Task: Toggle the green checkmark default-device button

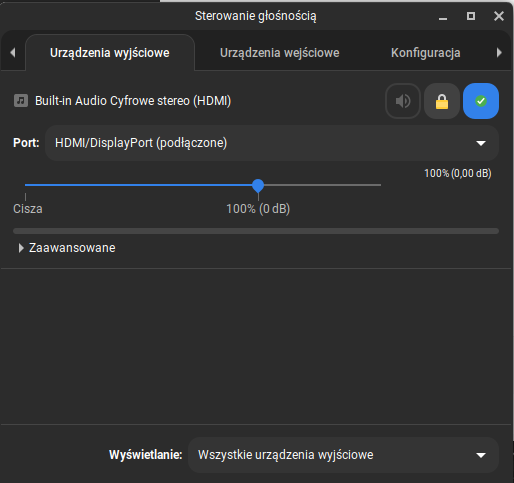Action: (481, 101)
